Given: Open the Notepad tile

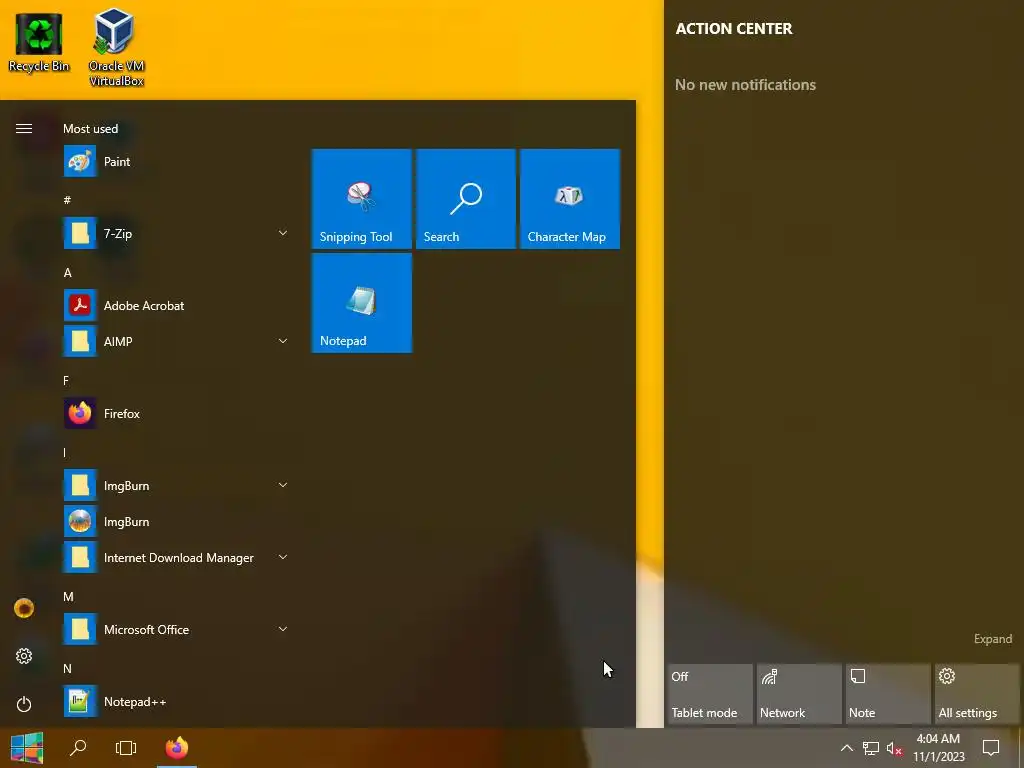Looking at the screenshot, I should [362, 303].
